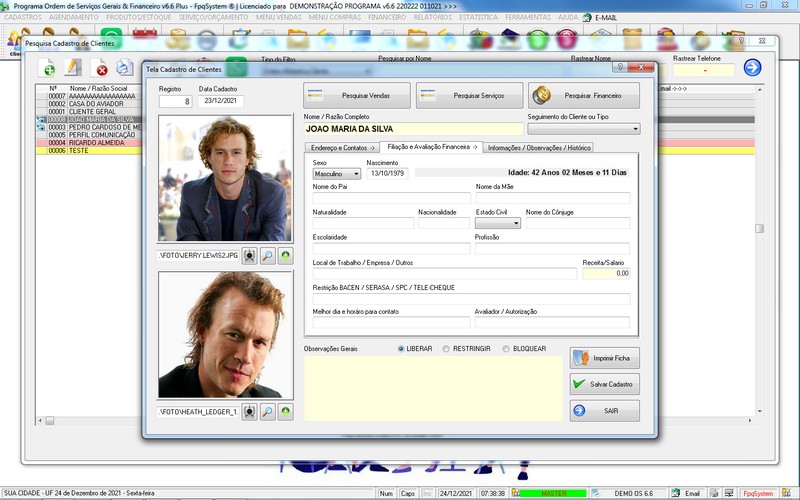Click the top client photo thumbnail
800x500 pixels.
225,178
